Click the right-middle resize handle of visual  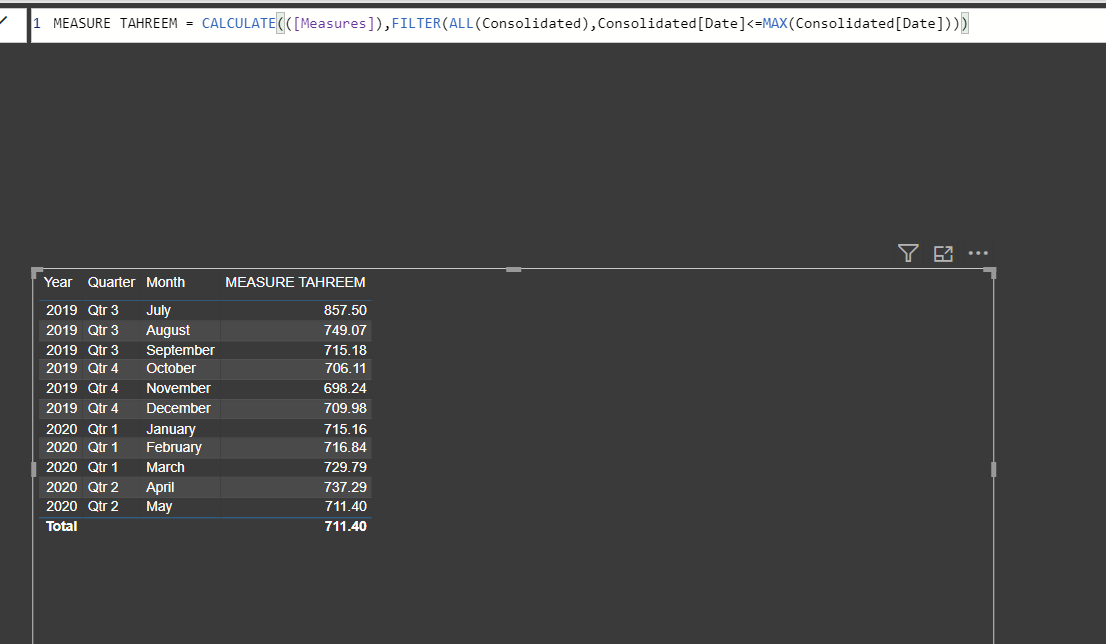993,469
